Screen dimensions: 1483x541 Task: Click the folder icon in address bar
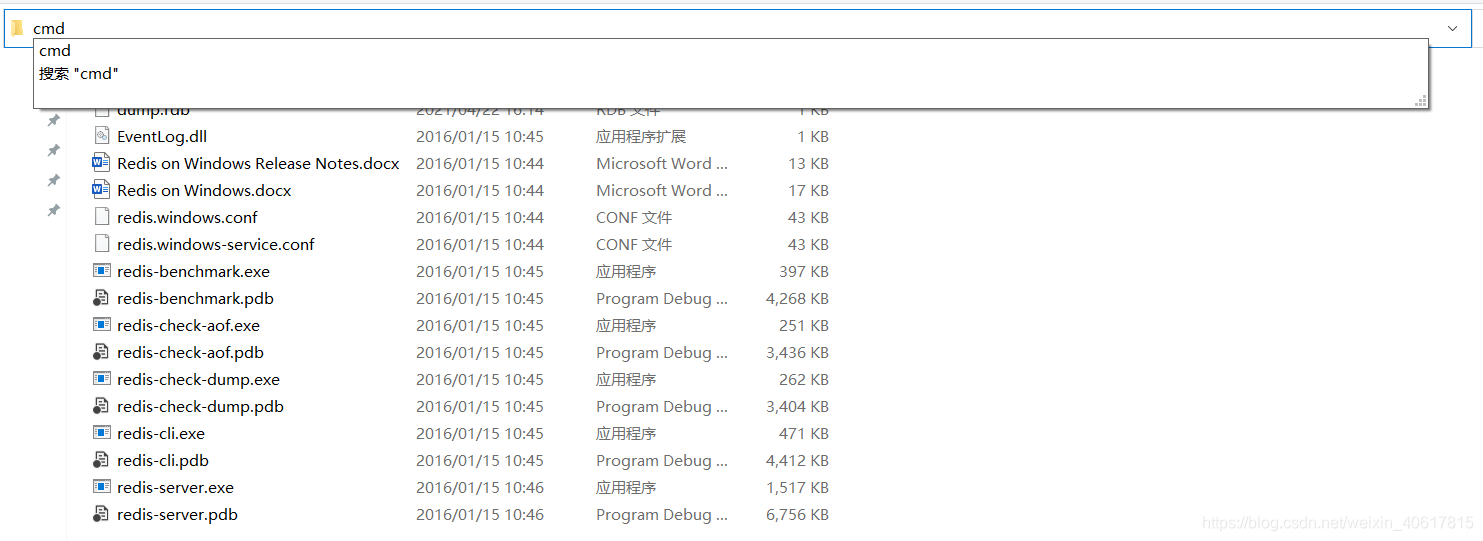click(x=17, y=28)
